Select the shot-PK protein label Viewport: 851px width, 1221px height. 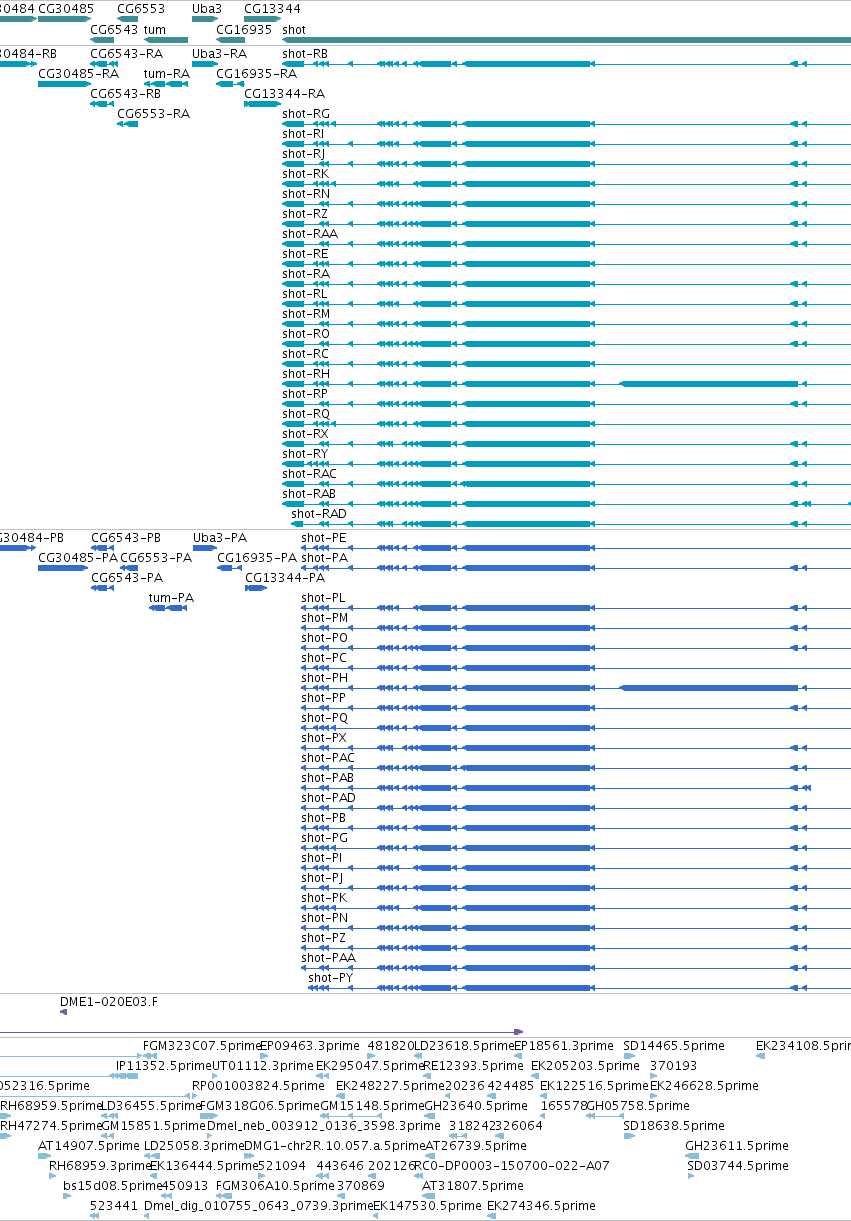(324, 898)
